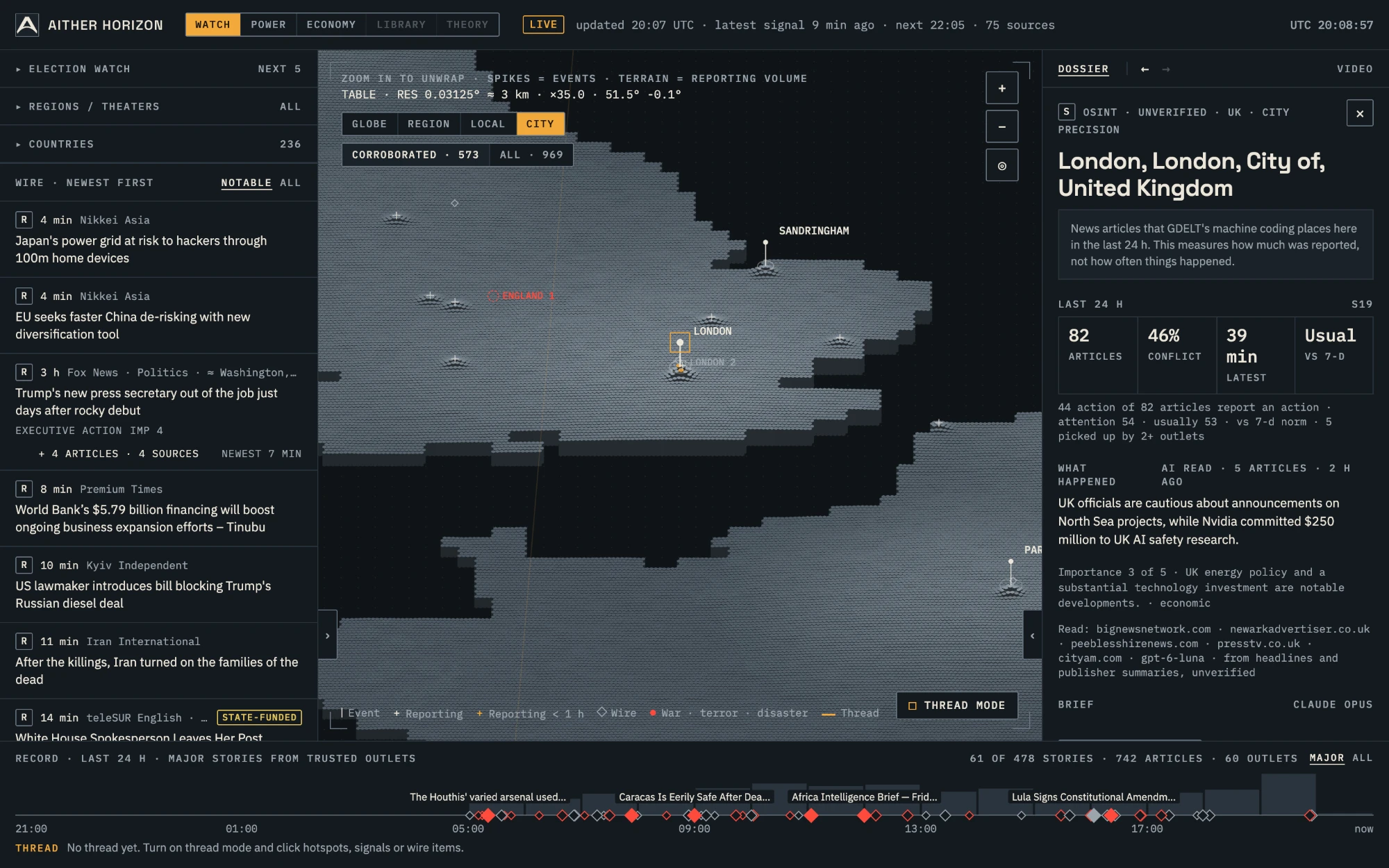Open the Library tab
This screenshot has height=868, width=1389.
401,24
